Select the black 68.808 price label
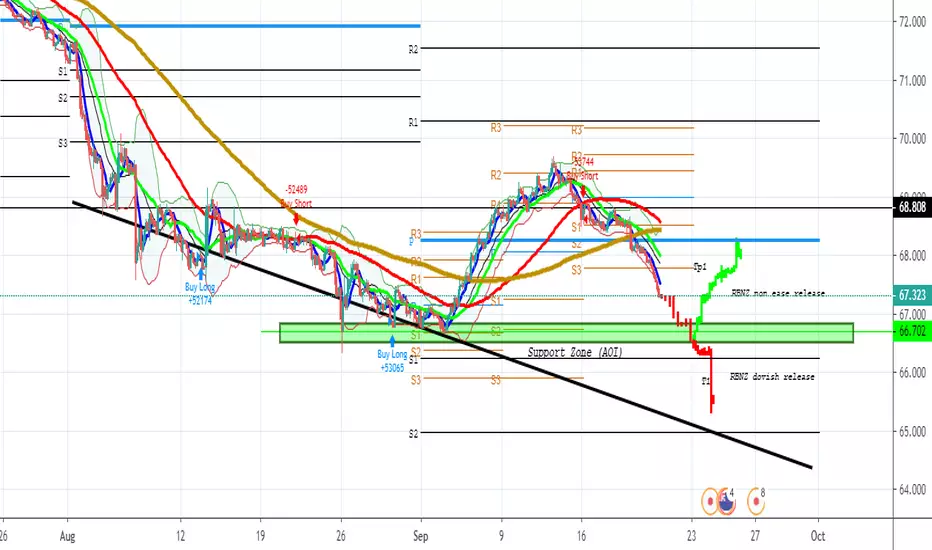This screenshot has height=550, width=932. [x=912, y=207]
